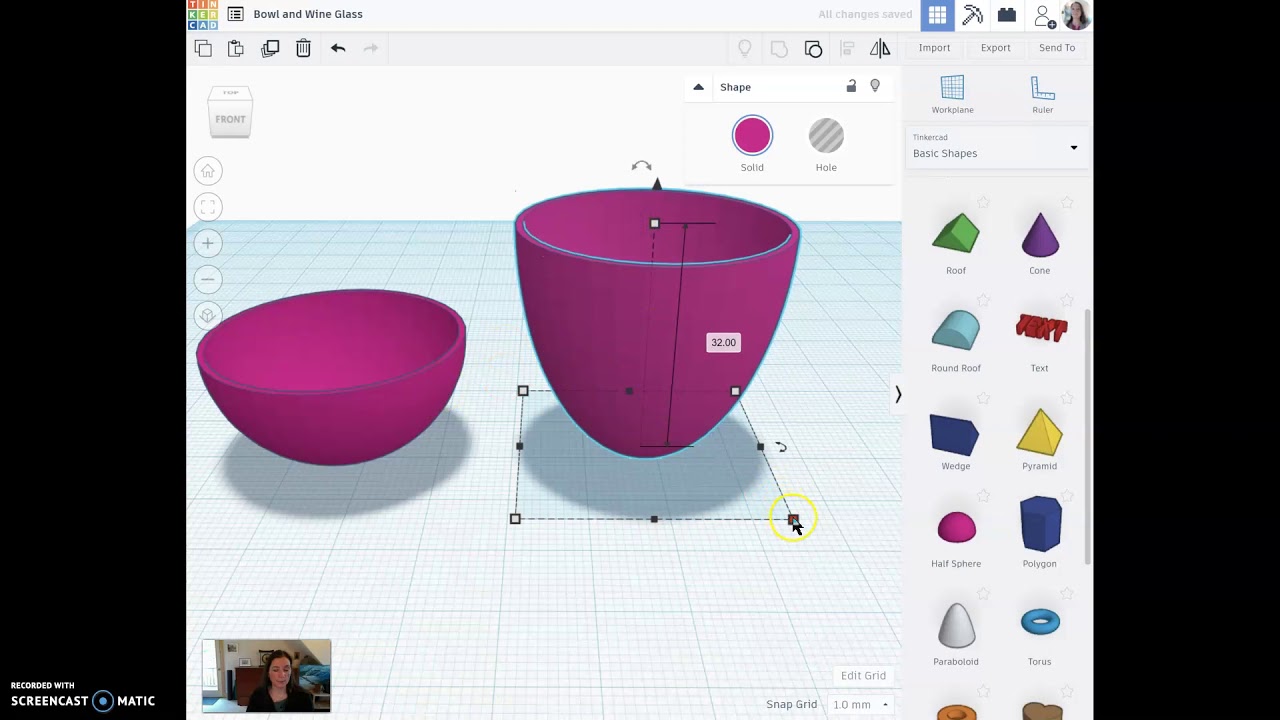The height and width of the screenshot is (720, 1280).
Task: Collapse the shapes side panel arrow
Action: tap(898, 395)
